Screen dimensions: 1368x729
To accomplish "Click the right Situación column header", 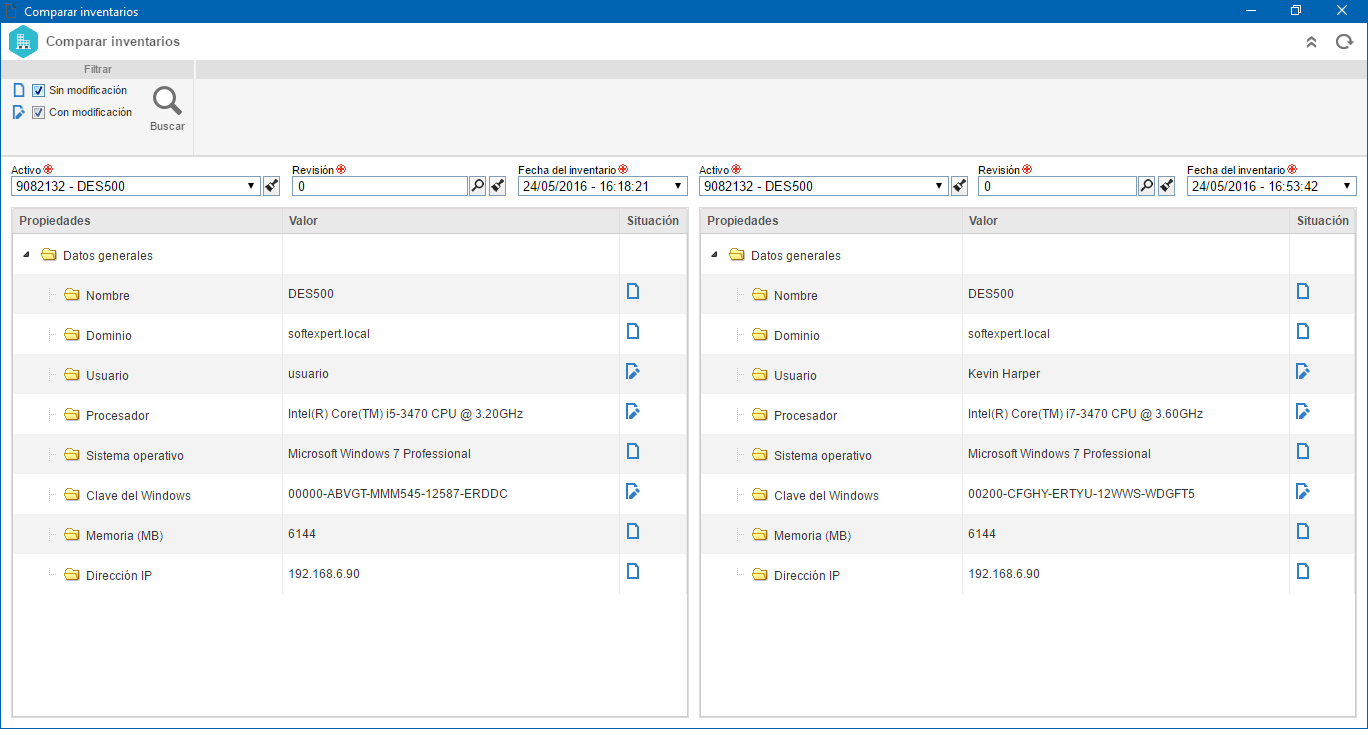I will click(x=1322, y=221).
